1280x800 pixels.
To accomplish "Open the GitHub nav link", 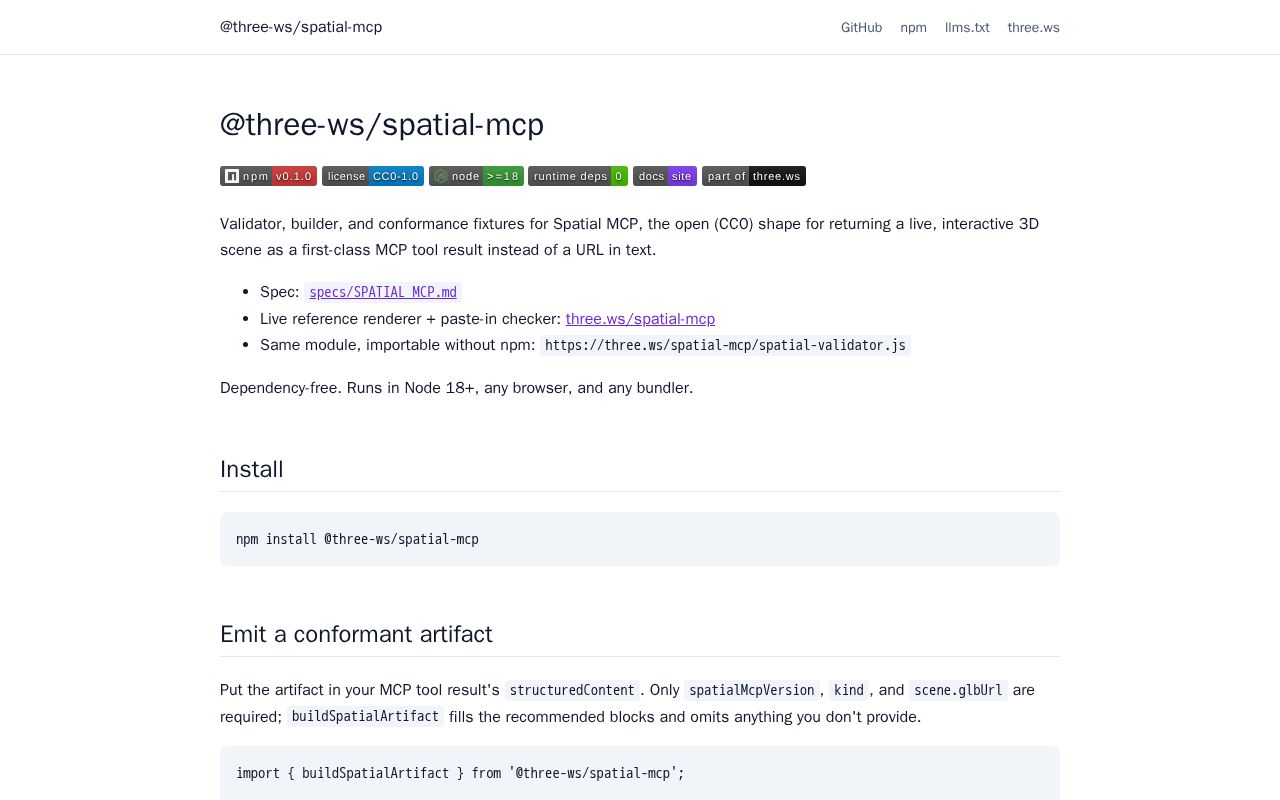I will click(x=861, y=27).
